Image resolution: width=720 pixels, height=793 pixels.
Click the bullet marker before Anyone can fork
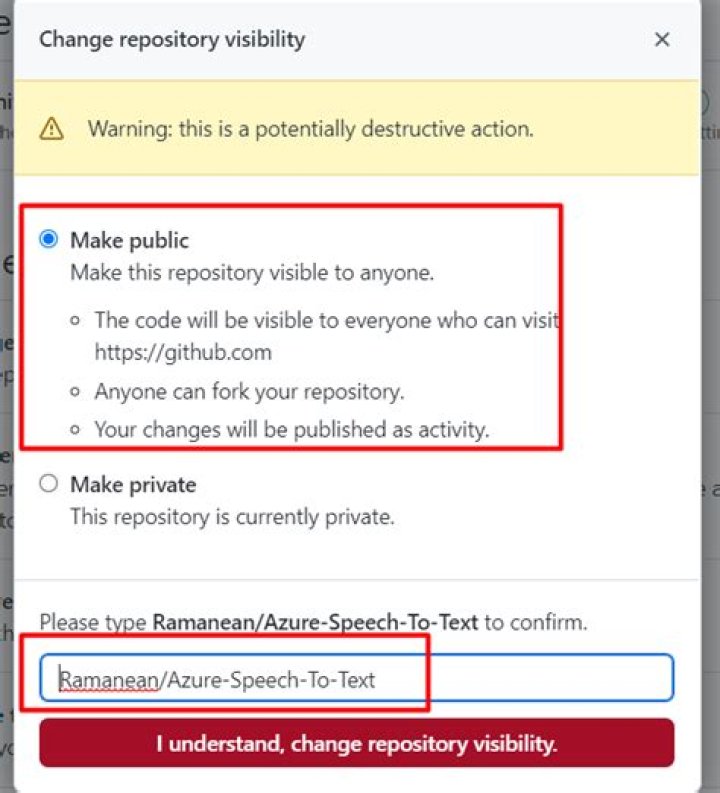[76, 391]
